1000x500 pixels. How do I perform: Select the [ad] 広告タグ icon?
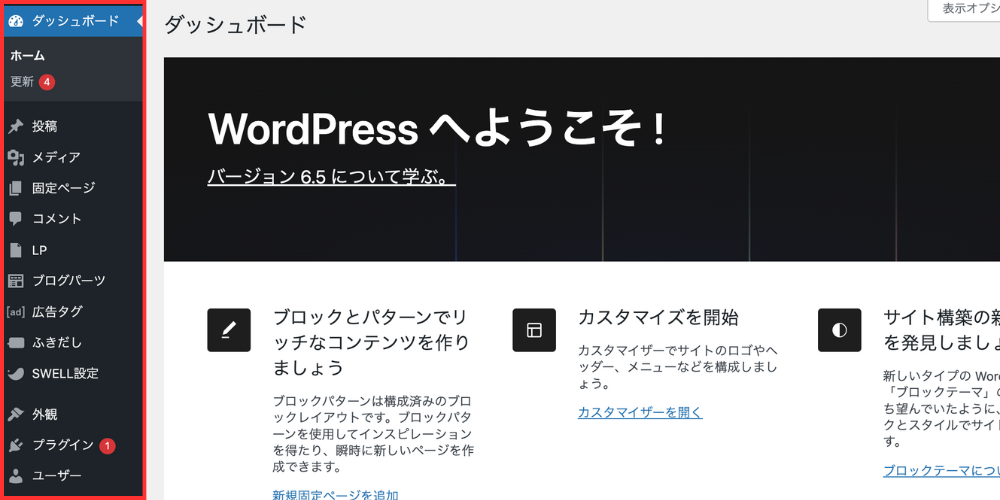[x=16, y=312]
